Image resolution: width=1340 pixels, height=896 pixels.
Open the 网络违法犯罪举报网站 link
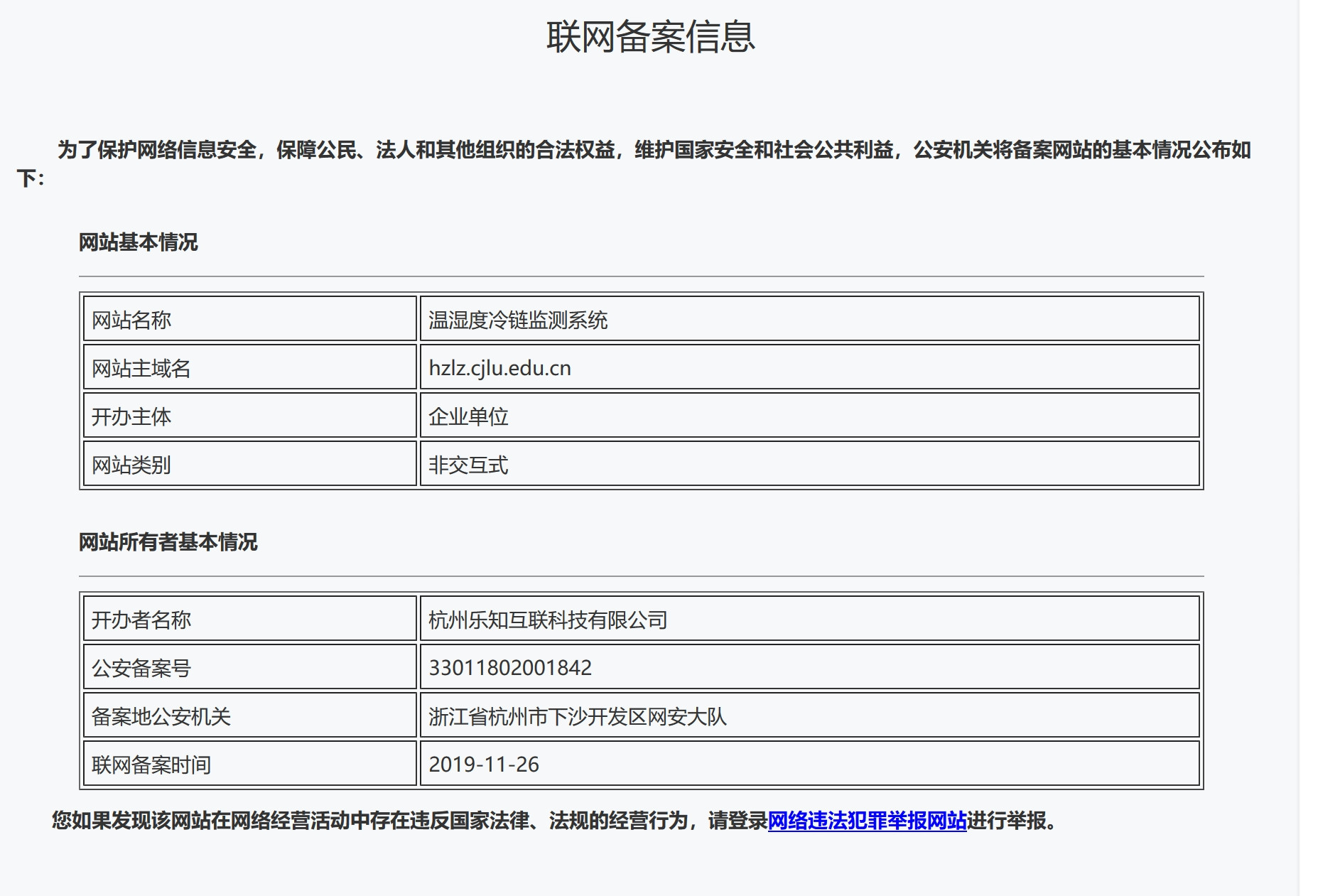coord(867,821)
